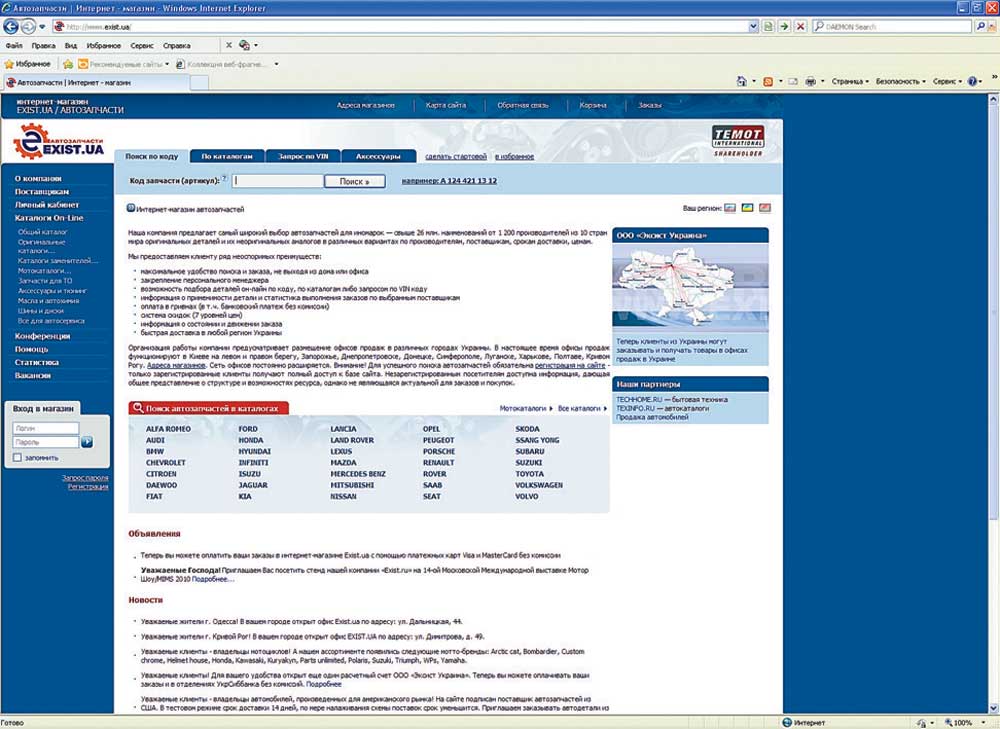Click the empty new tab button
The height and width of the screenshot is (729, 1000).
click(200, 82)
